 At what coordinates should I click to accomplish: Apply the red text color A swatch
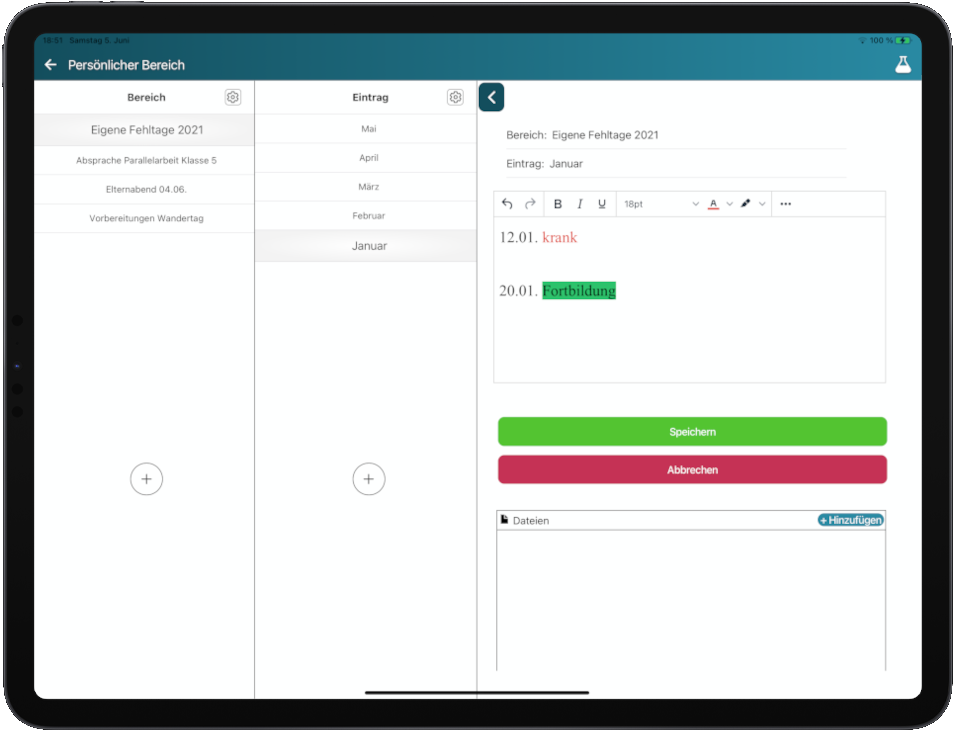click(713, 204)
